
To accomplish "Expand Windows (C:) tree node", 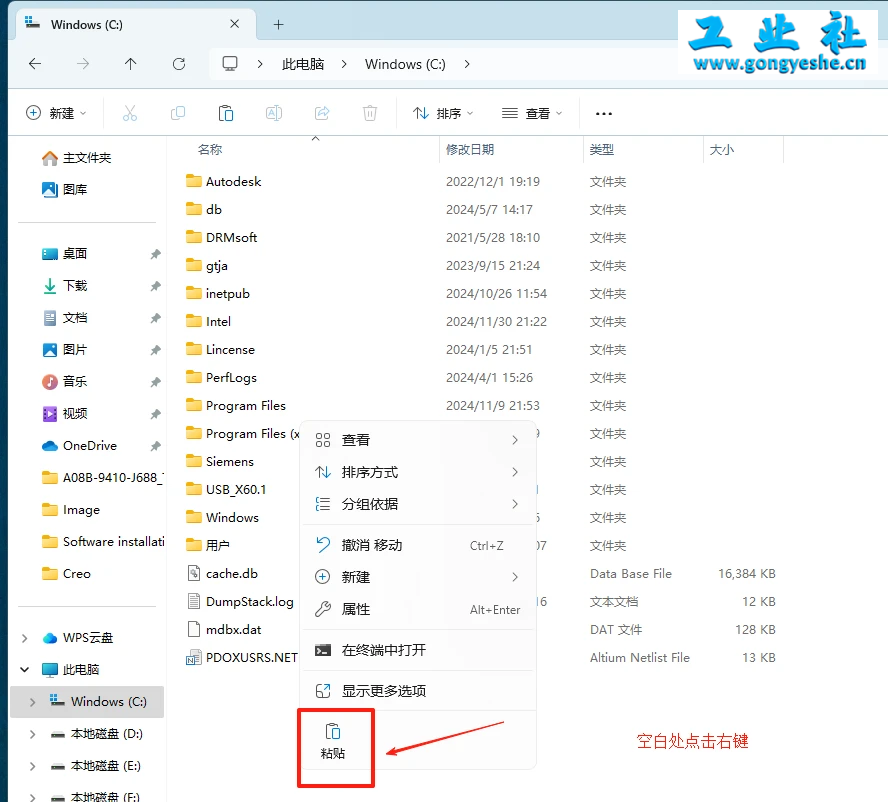I will coord(32,702).
